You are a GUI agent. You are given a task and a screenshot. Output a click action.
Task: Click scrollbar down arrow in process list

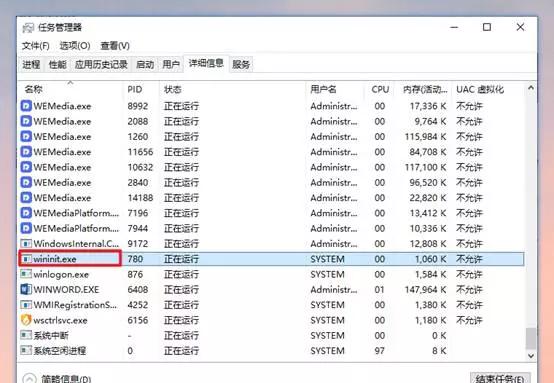531,356
